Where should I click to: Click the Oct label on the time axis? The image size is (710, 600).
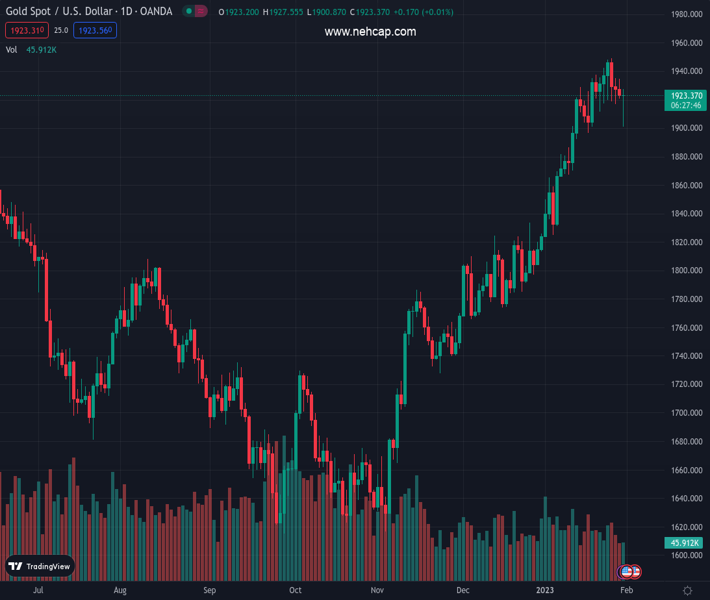click(x=295, y=591)
